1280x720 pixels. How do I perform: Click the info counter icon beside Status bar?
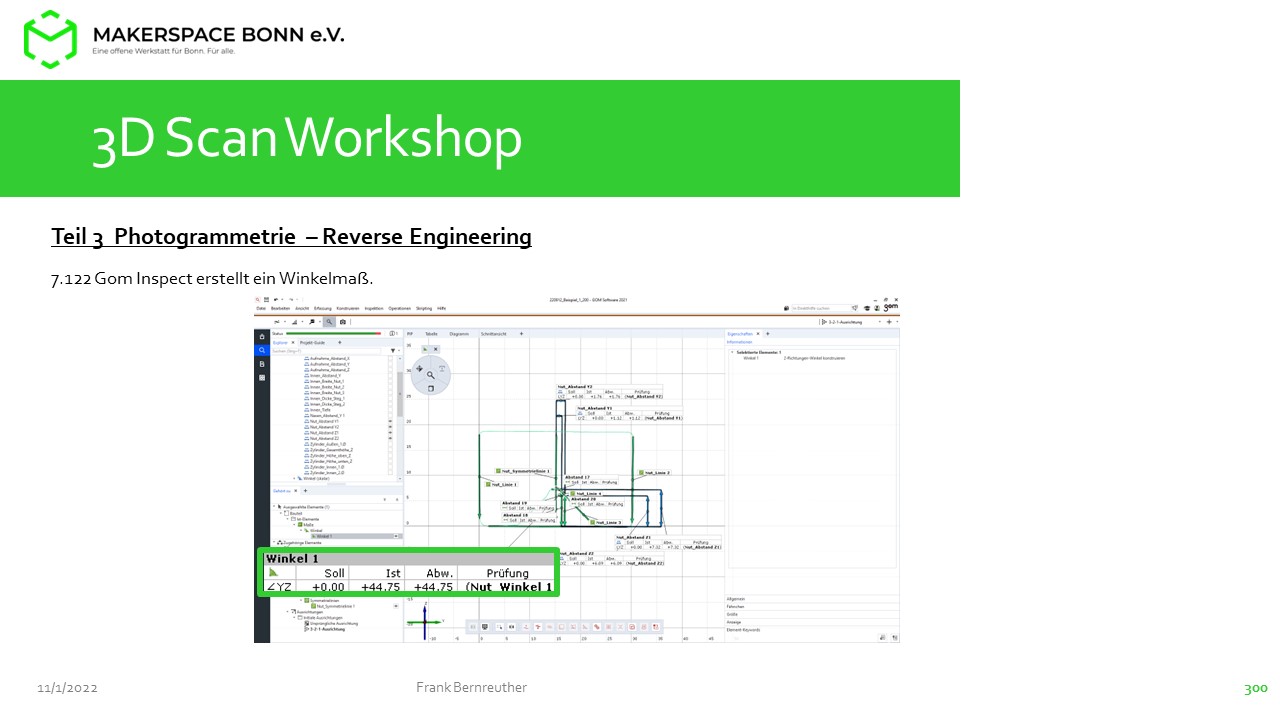[x=393, y=334]
